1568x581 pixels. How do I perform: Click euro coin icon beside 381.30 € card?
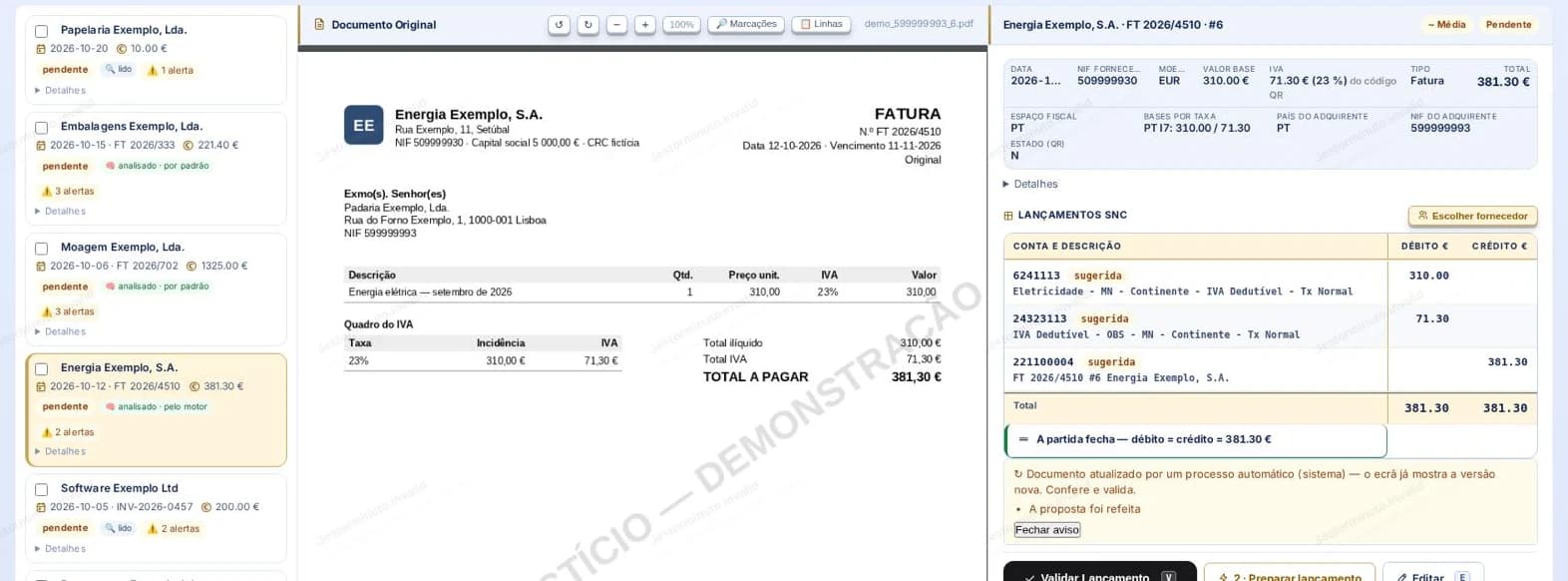tap(195, 385)
